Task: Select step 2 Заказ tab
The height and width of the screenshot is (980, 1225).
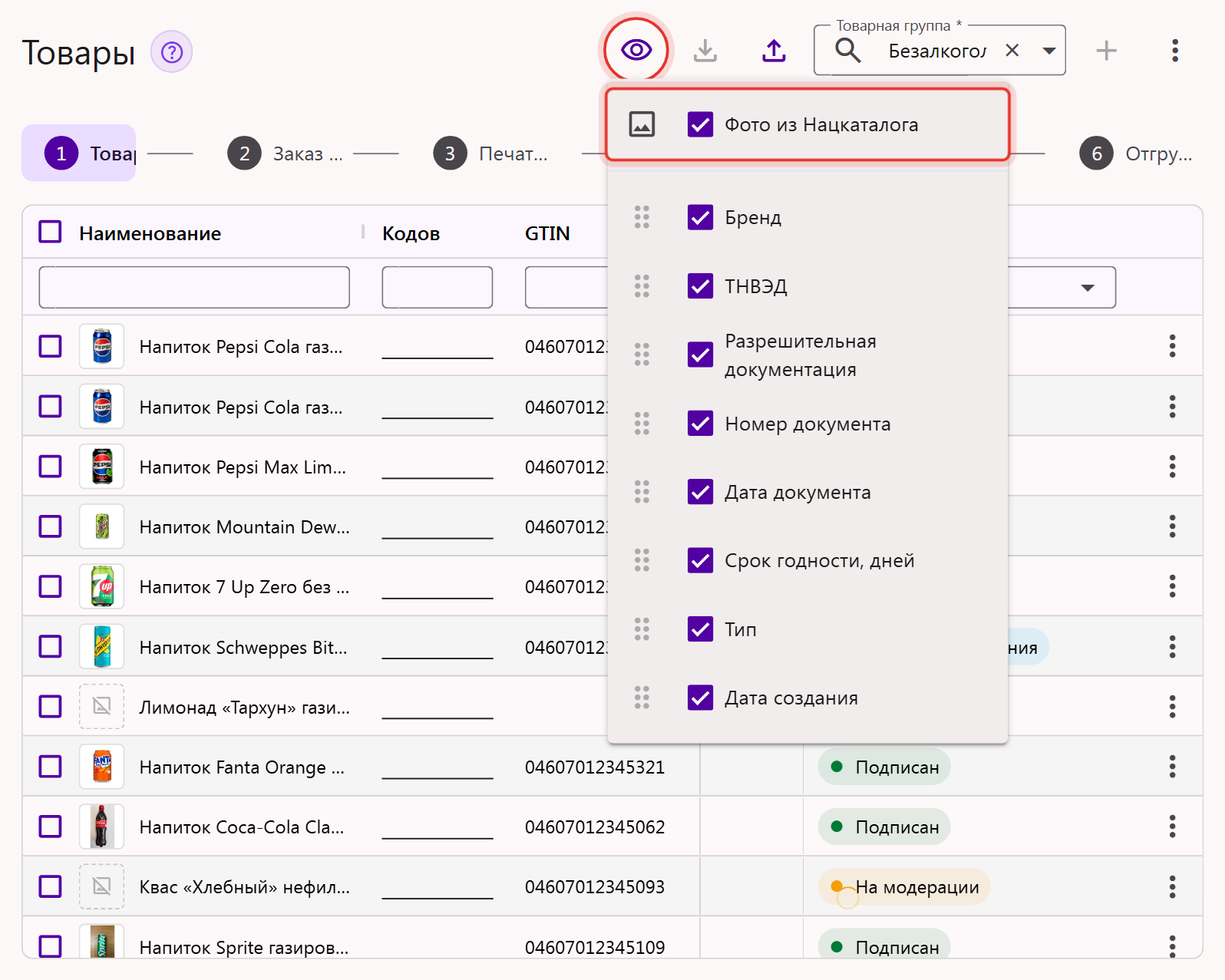Action: (x=286, y=153)
